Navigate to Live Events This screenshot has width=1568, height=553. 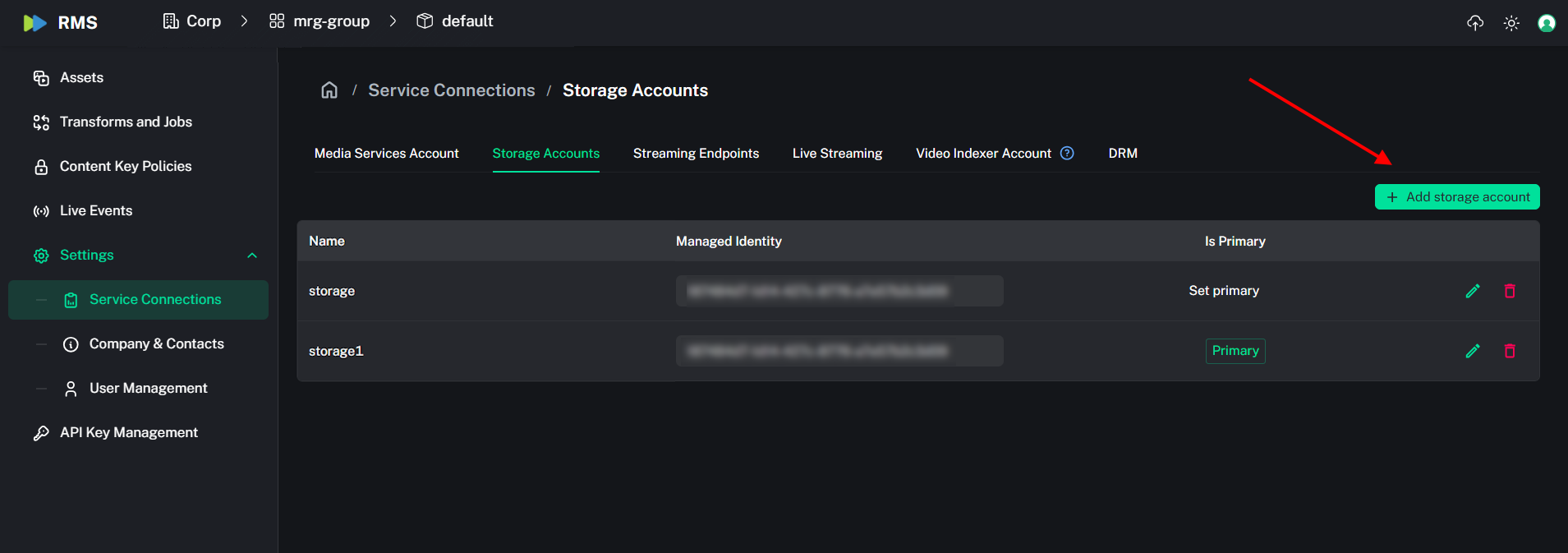[96, 210]
